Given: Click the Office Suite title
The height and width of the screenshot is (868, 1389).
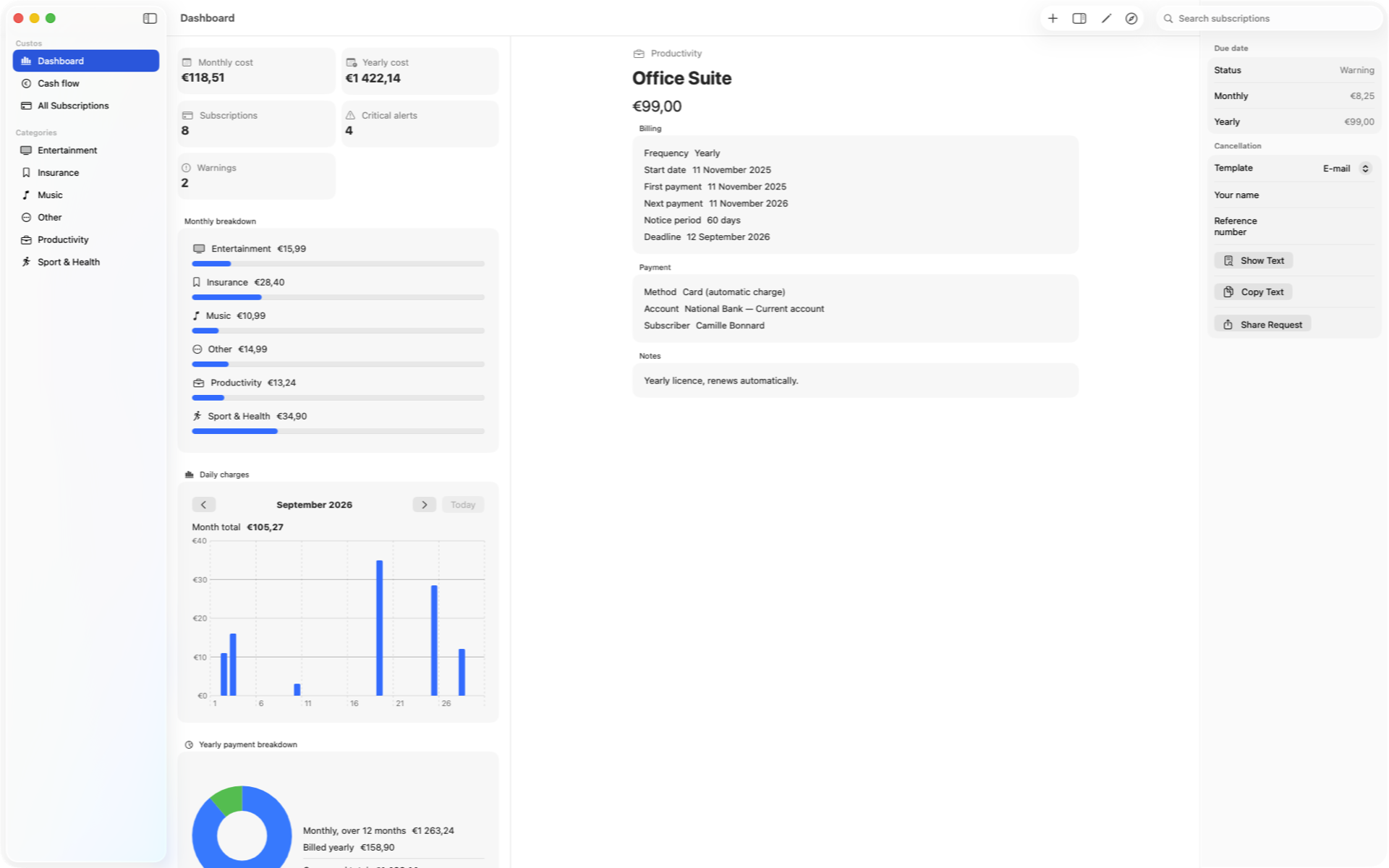Looking at the screenshot, I should click(x=681, y=78).
